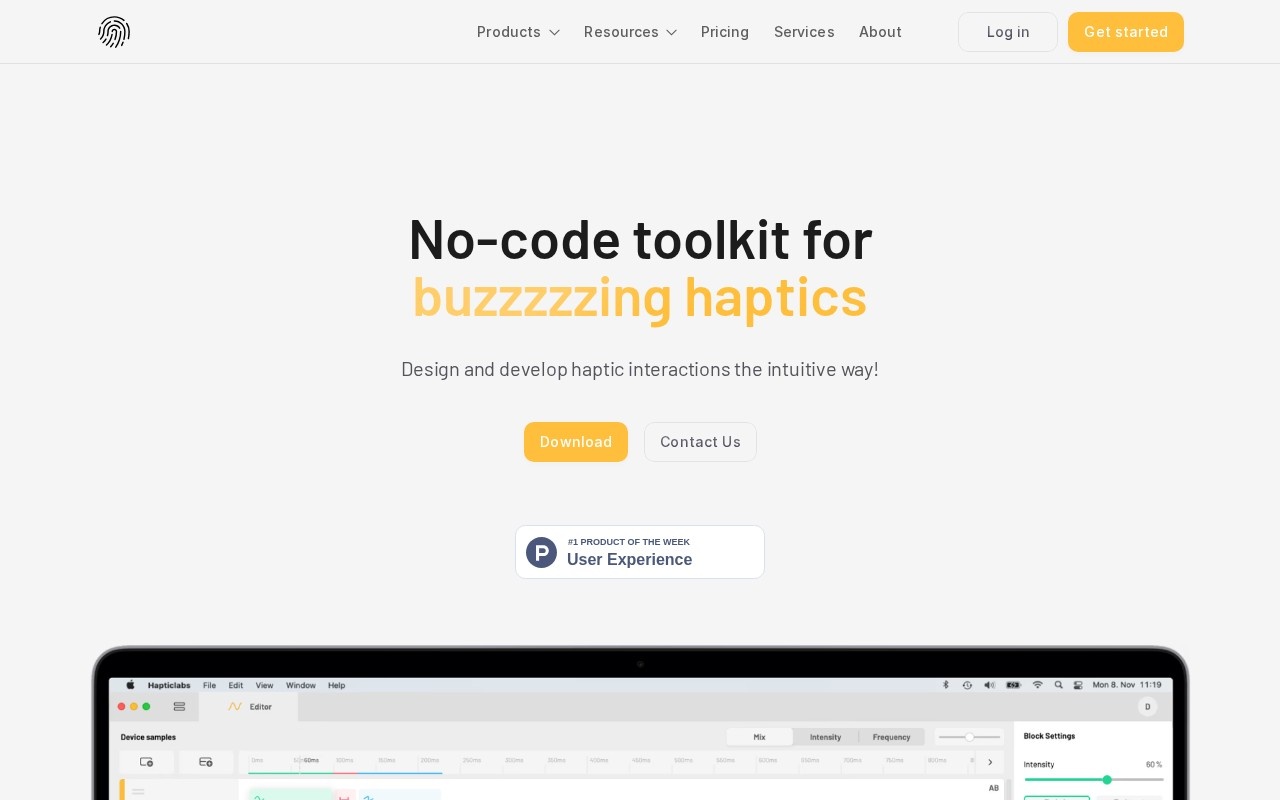
Task: Open the Edit menu in app preview
Action: [x=236, y=685]
